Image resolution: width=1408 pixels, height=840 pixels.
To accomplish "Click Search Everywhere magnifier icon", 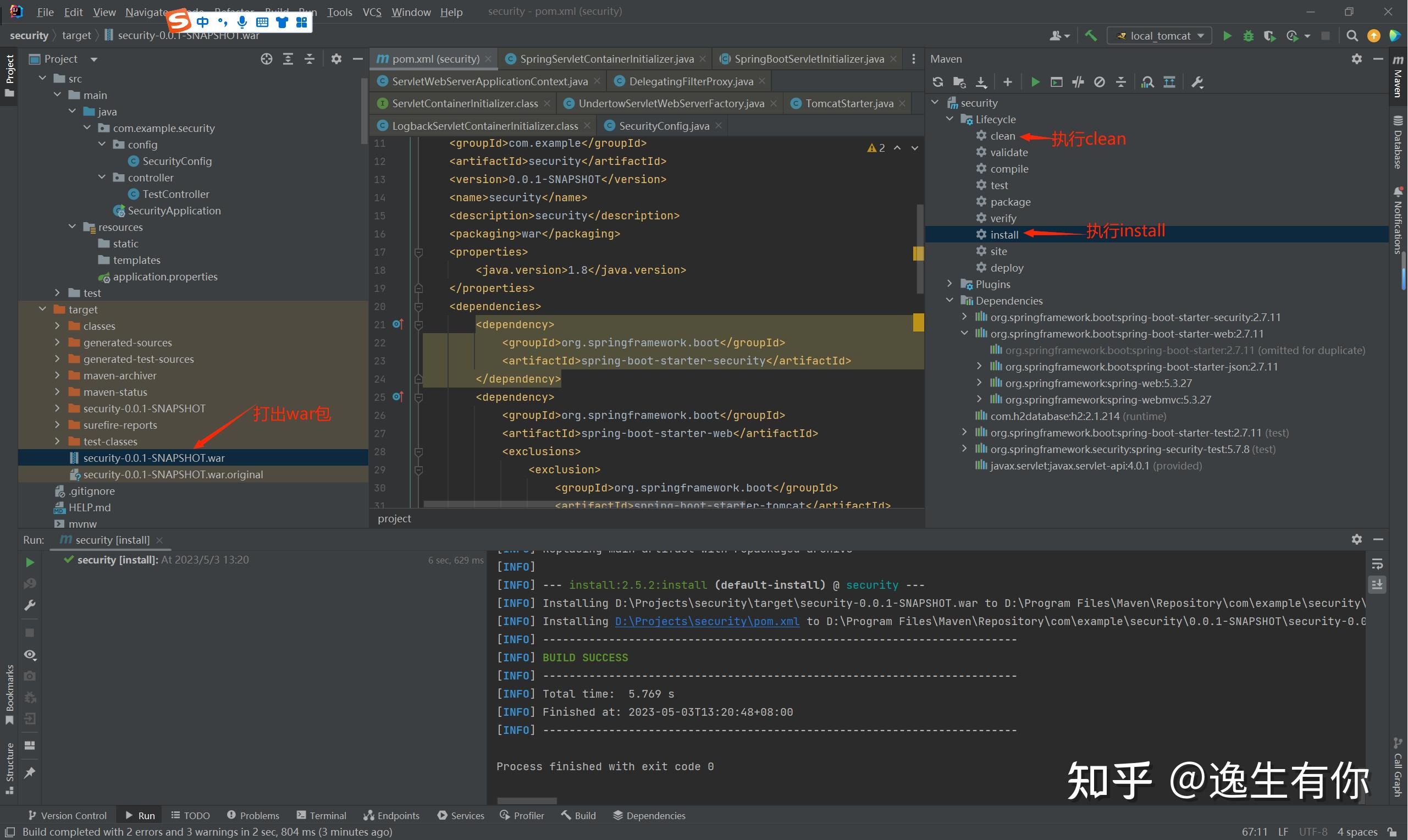I will click(x=1352, y=36).
